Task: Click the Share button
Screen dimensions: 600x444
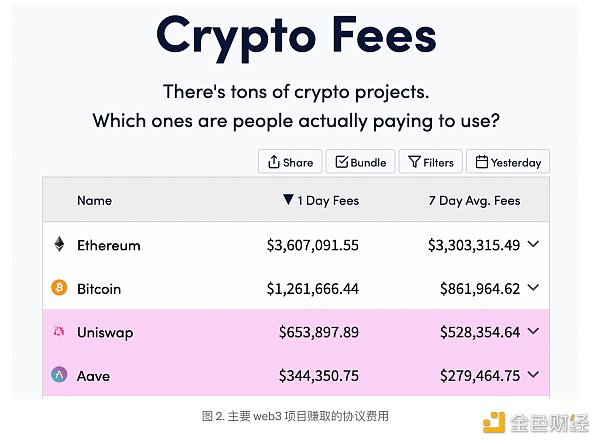Action: [x=289, y=162]
